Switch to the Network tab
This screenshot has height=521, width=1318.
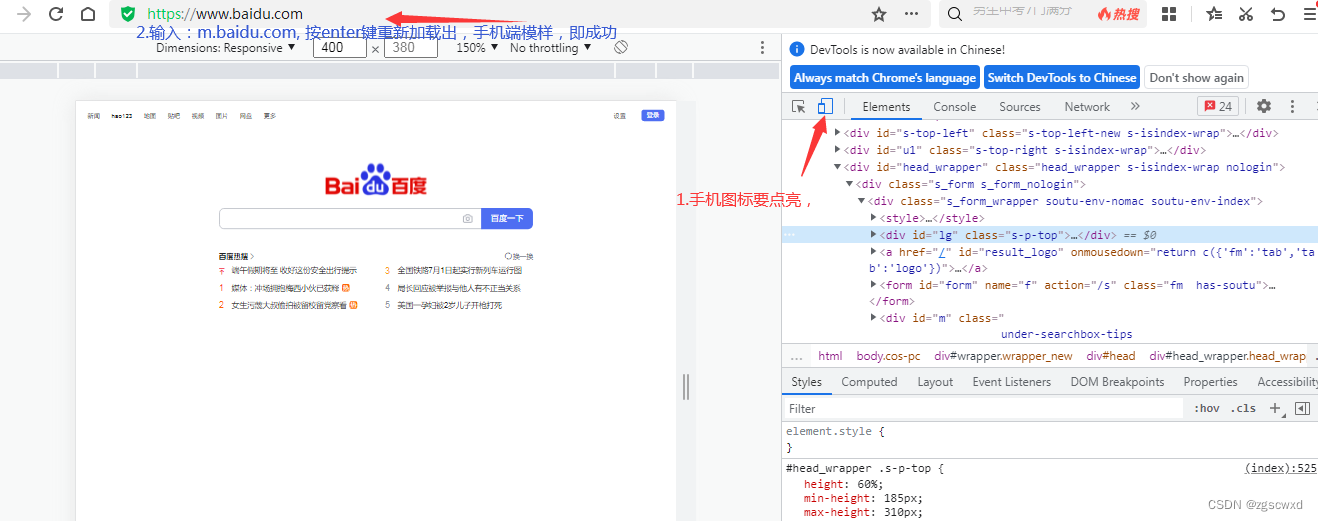tap(1087, 107)
